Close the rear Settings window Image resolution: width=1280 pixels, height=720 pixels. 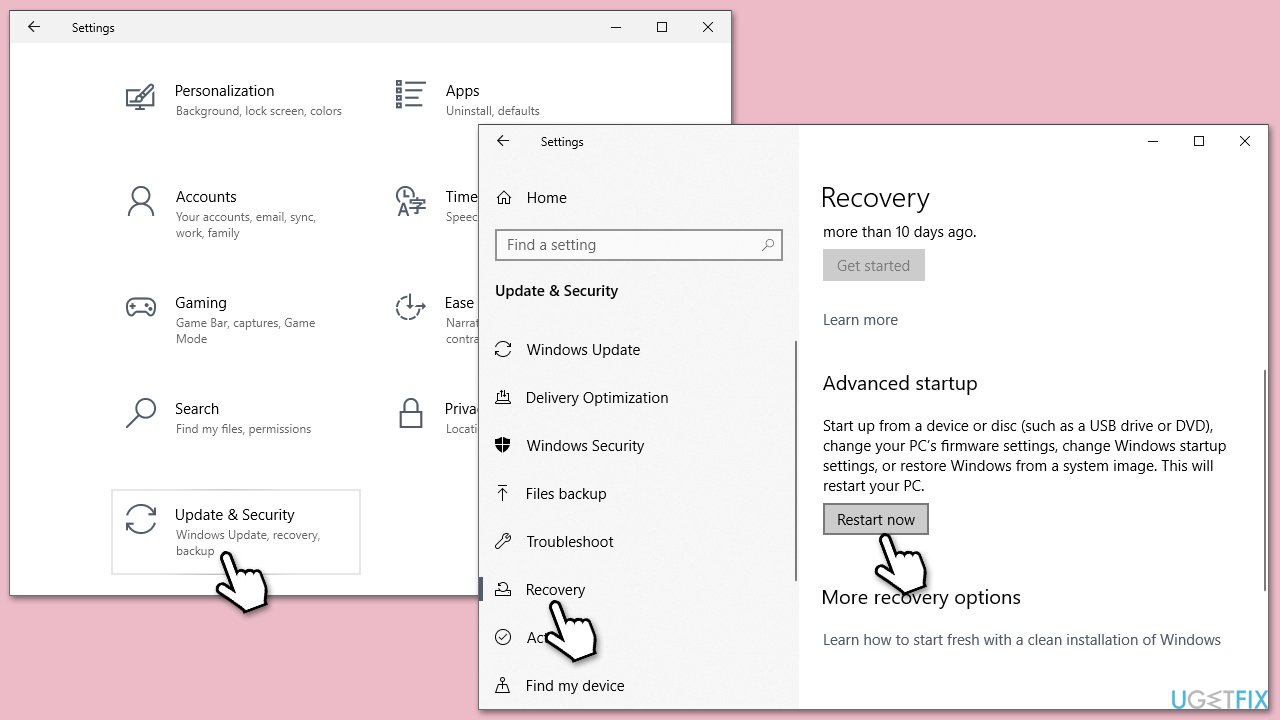click(708, 27)
